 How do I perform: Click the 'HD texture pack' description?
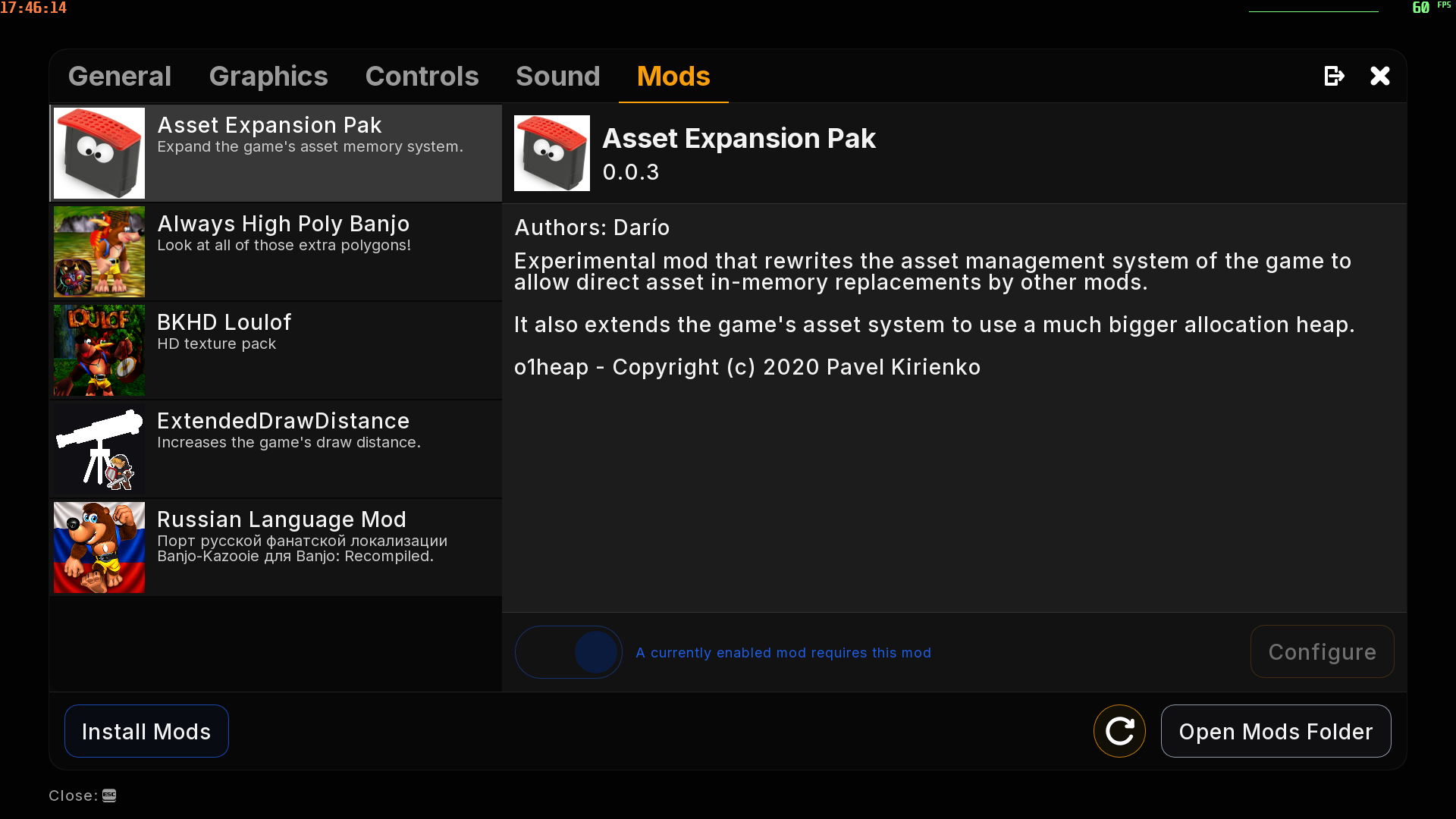pos(217,344)
